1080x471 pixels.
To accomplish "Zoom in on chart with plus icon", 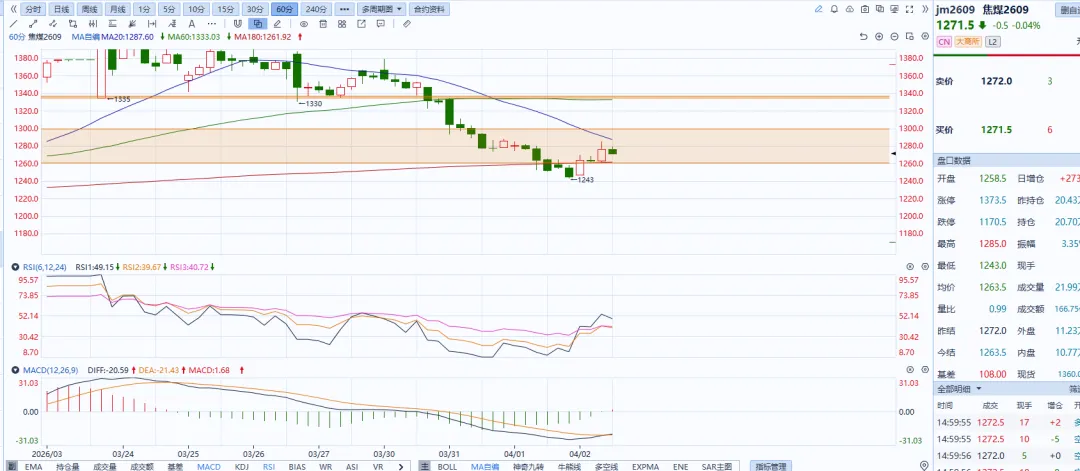I will coord(879,36).
